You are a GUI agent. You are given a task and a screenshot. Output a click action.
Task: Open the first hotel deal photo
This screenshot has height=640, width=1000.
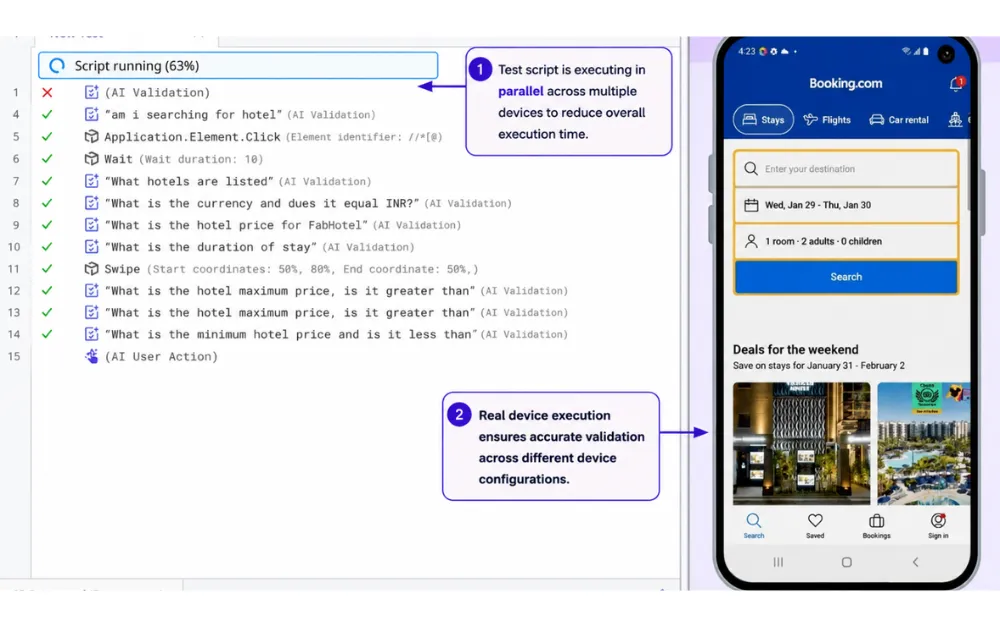802,444
